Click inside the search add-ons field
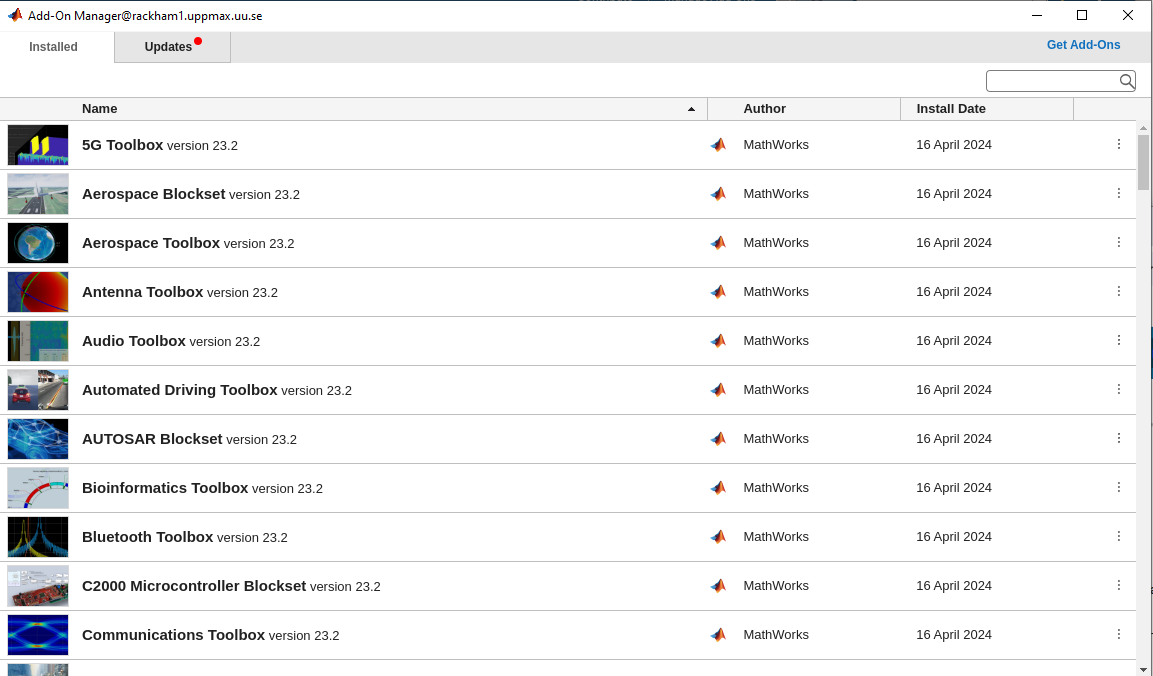 (1050, 81)
